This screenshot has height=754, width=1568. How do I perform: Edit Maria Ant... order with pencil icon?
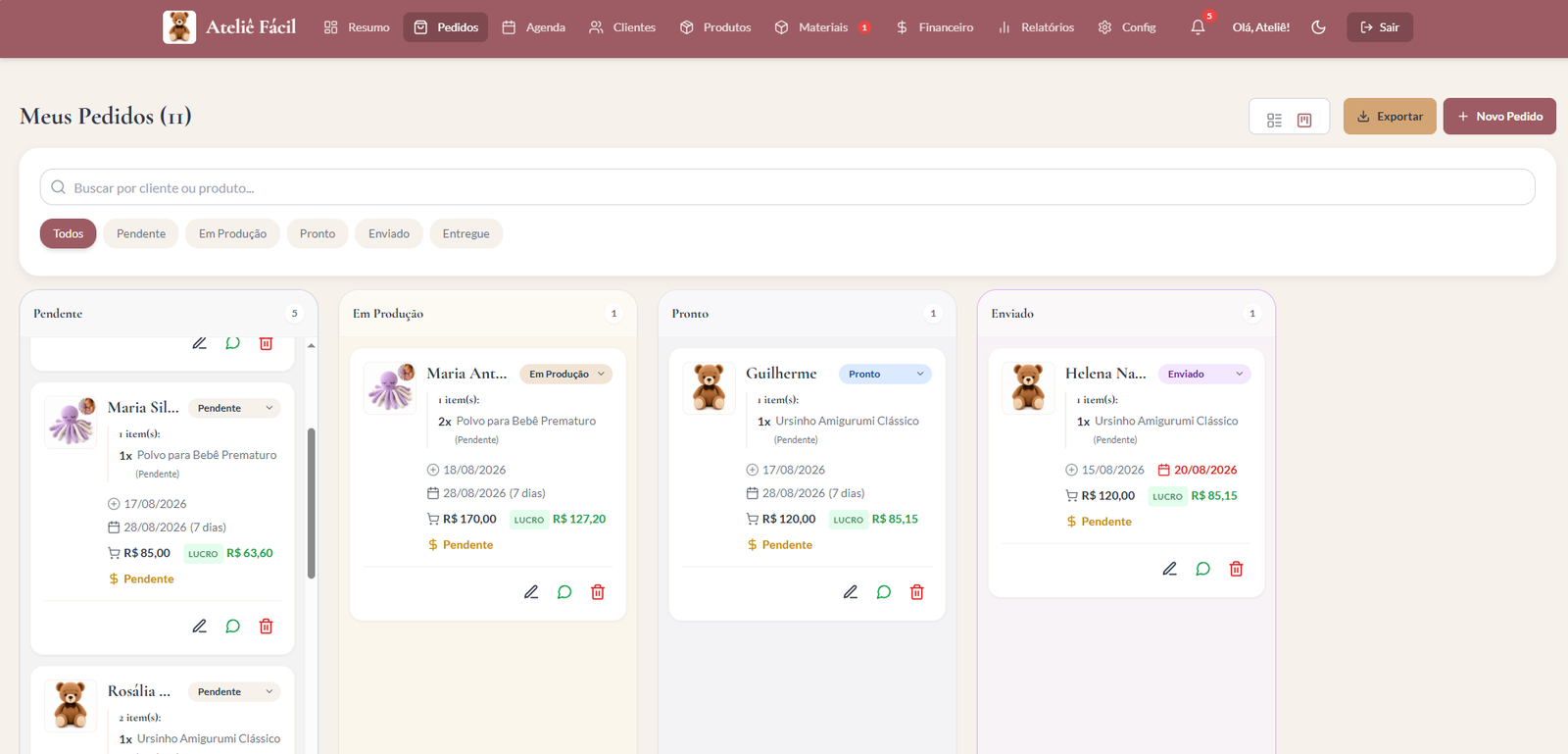531,592
